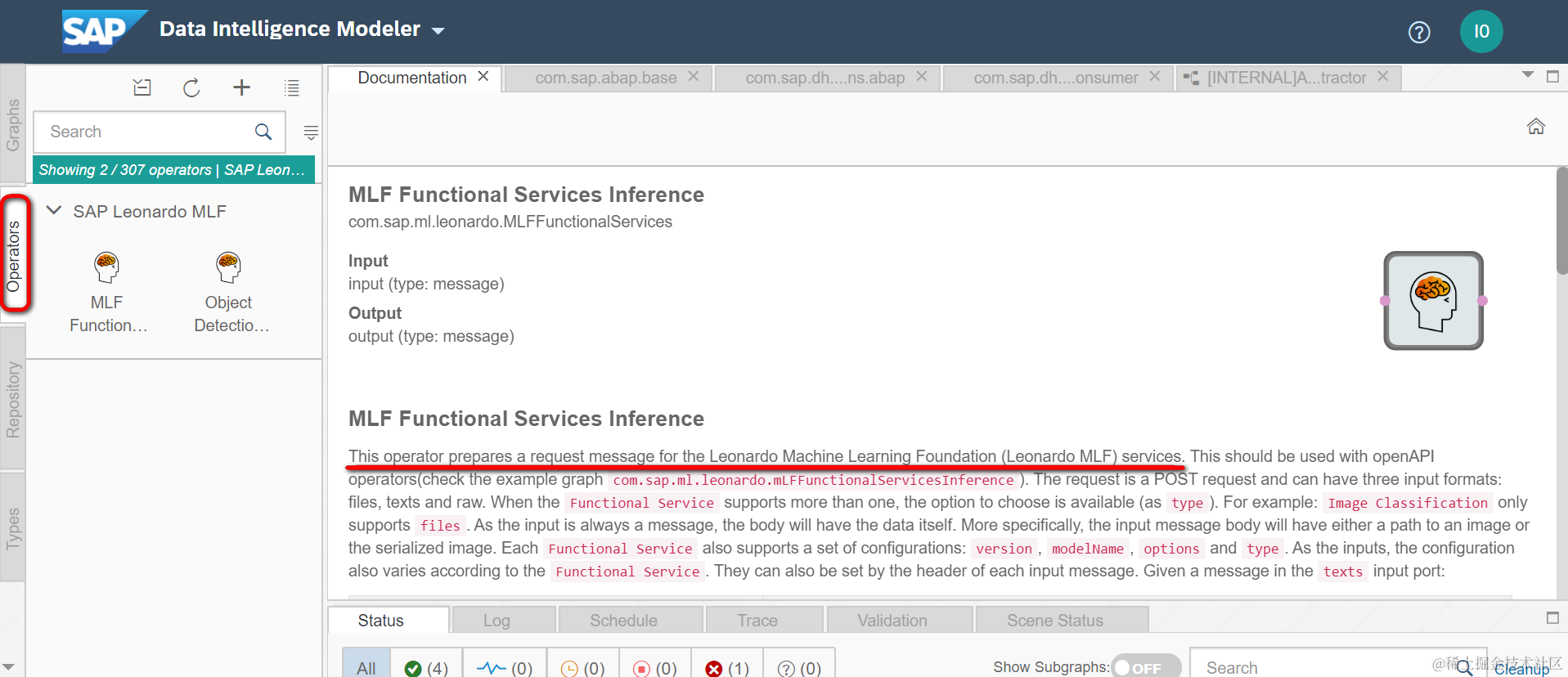Click the Cleanup button
The image size is (1568, 677).
[x=1522, y=669]
